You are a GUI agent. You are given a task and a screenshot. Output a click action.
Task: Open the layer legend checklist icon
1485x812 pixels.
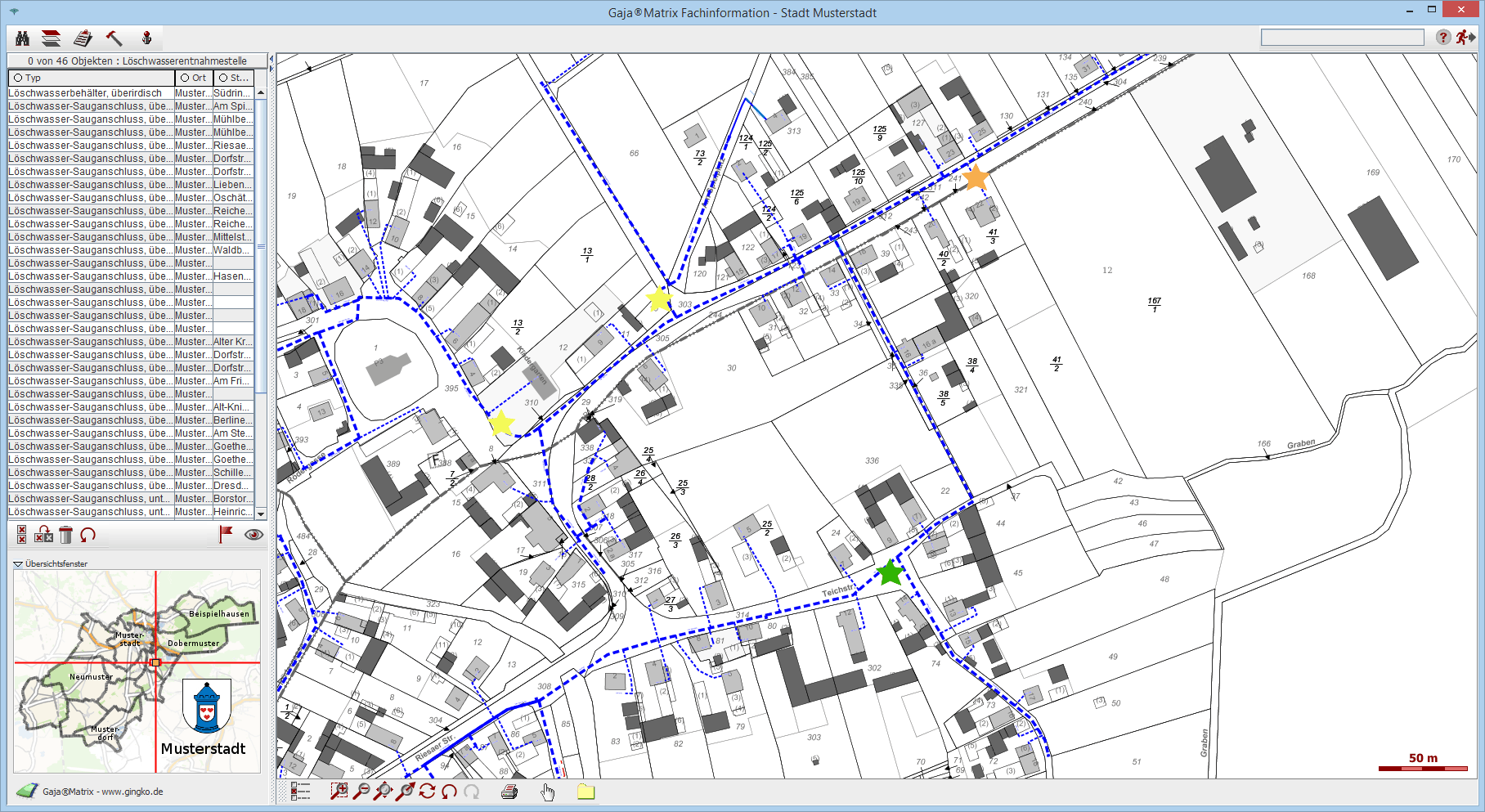pos(300,791)
